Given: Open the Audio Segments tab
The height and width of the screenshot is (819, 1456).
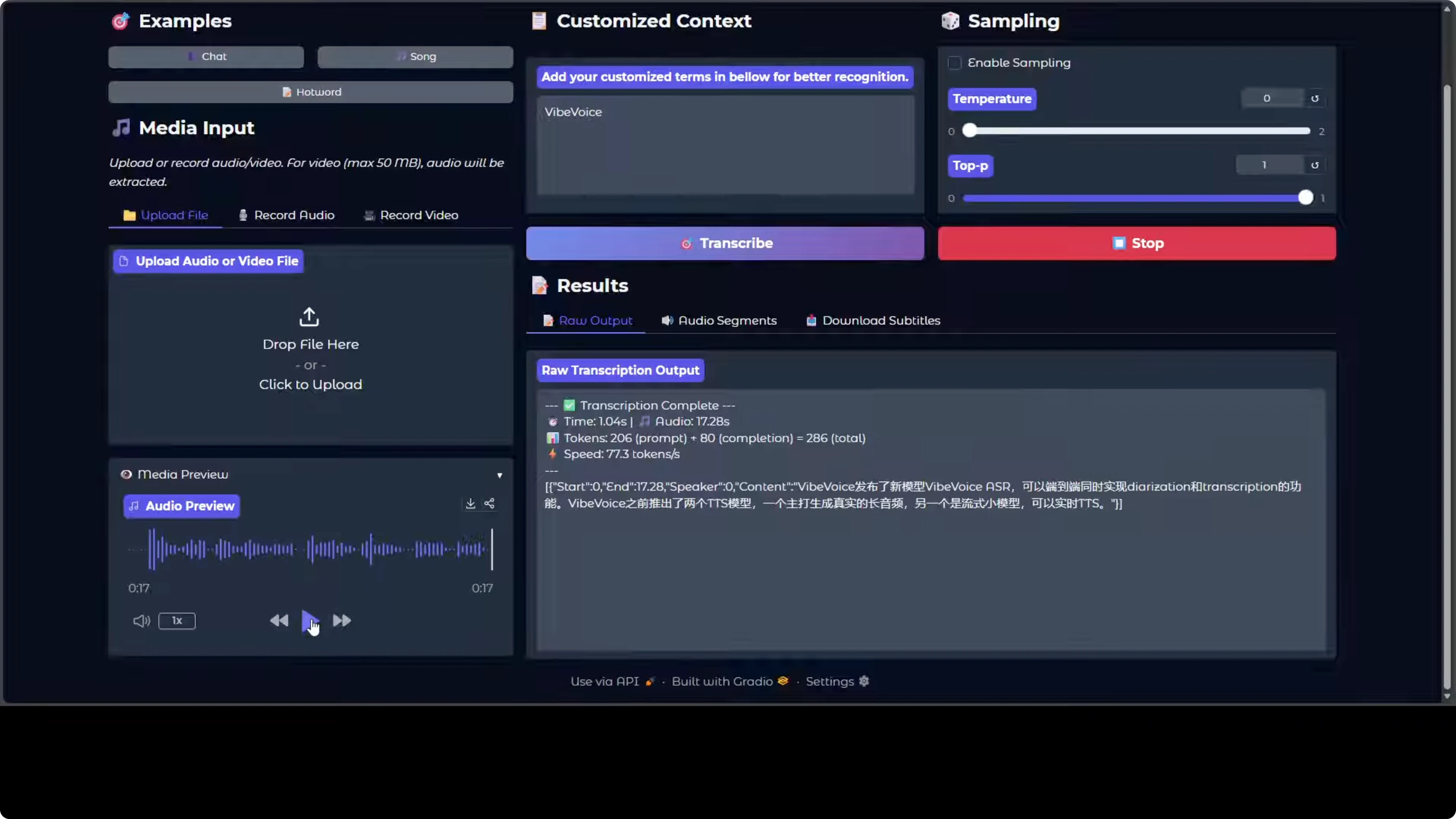Looking at the screenshot, I should pos(719,320).
